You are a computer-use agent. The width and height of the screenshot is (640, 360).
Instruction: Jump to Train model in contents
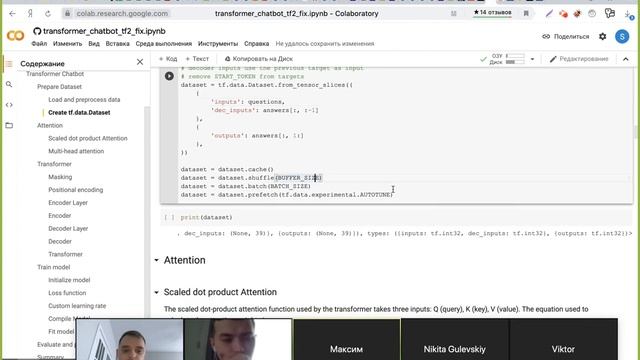click(53, 267)
